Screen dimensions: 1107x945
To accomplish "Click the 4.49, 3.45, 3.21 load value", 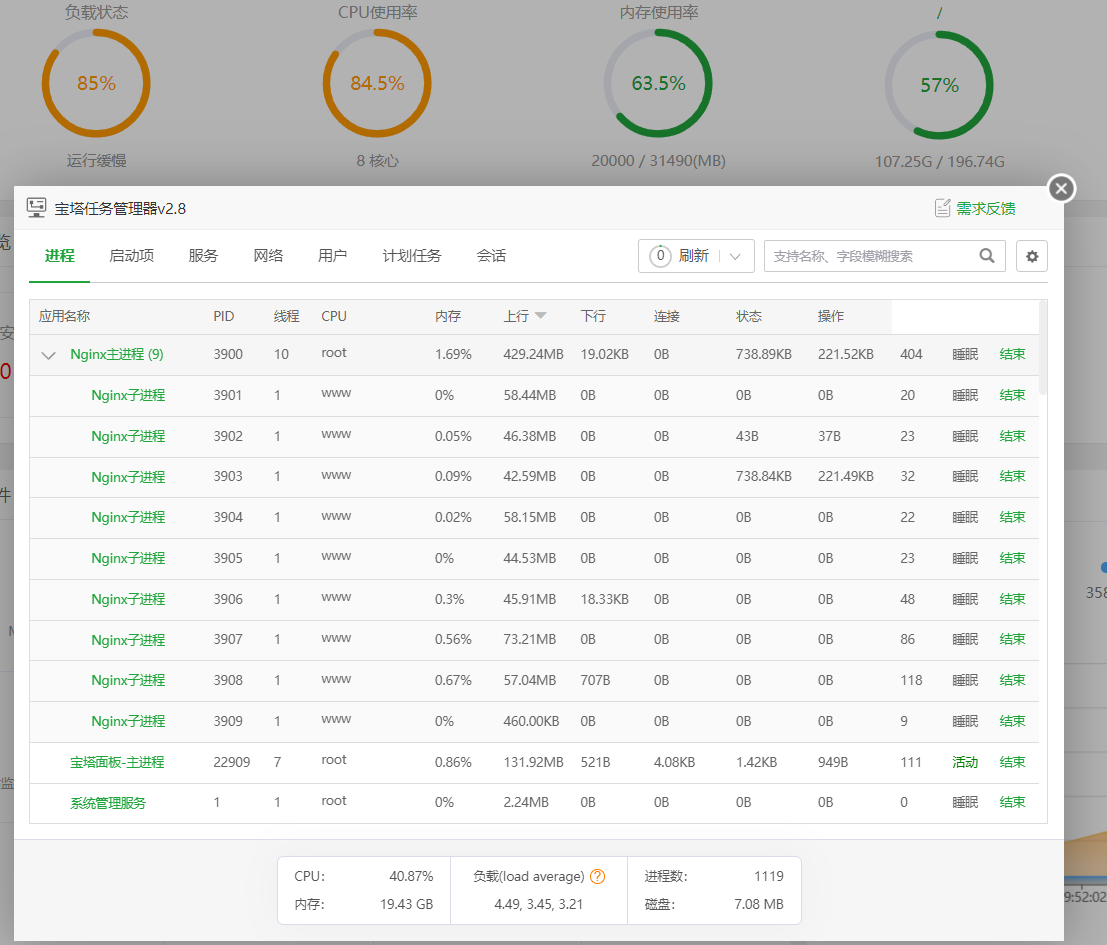I will coord(538,904).
